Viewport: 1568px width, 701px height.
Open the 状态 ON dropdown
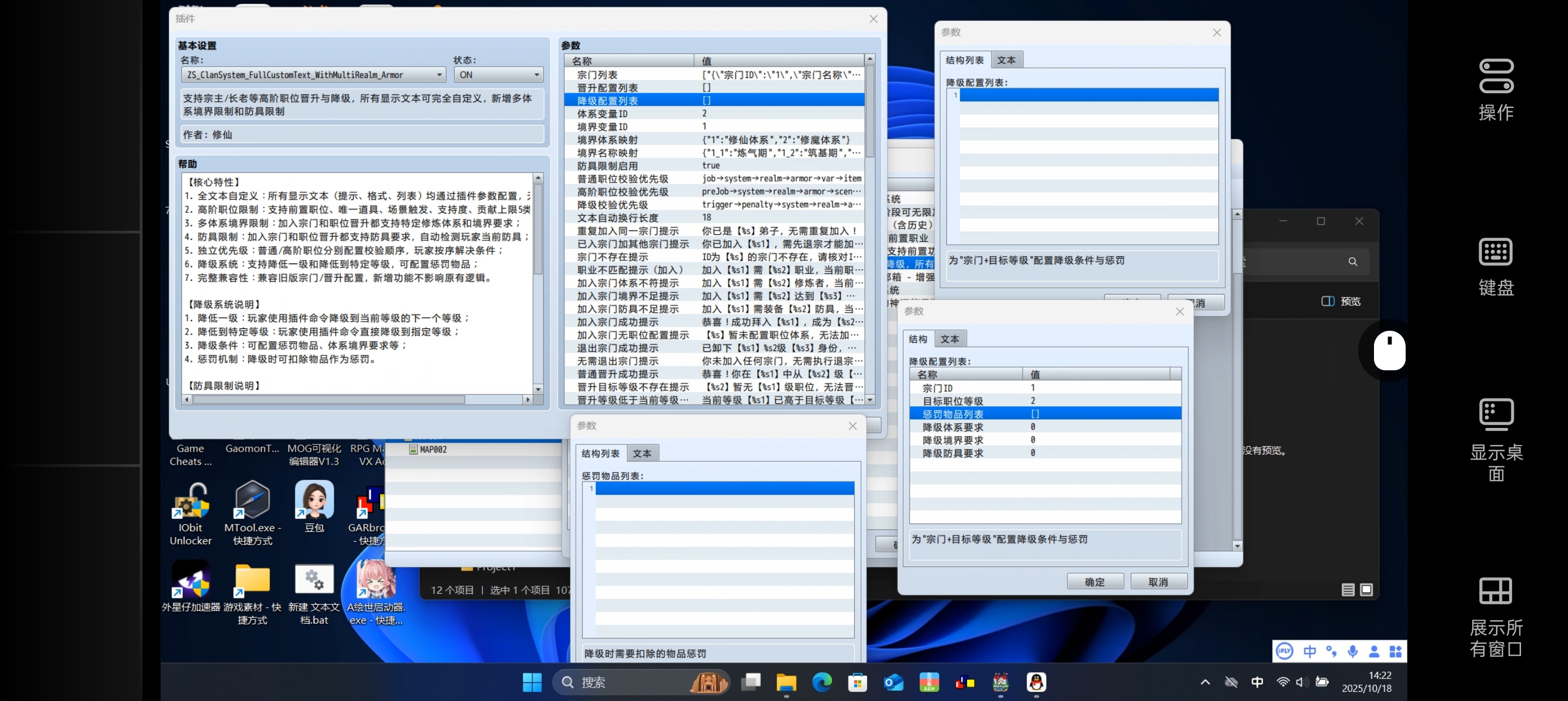point(498,75)
